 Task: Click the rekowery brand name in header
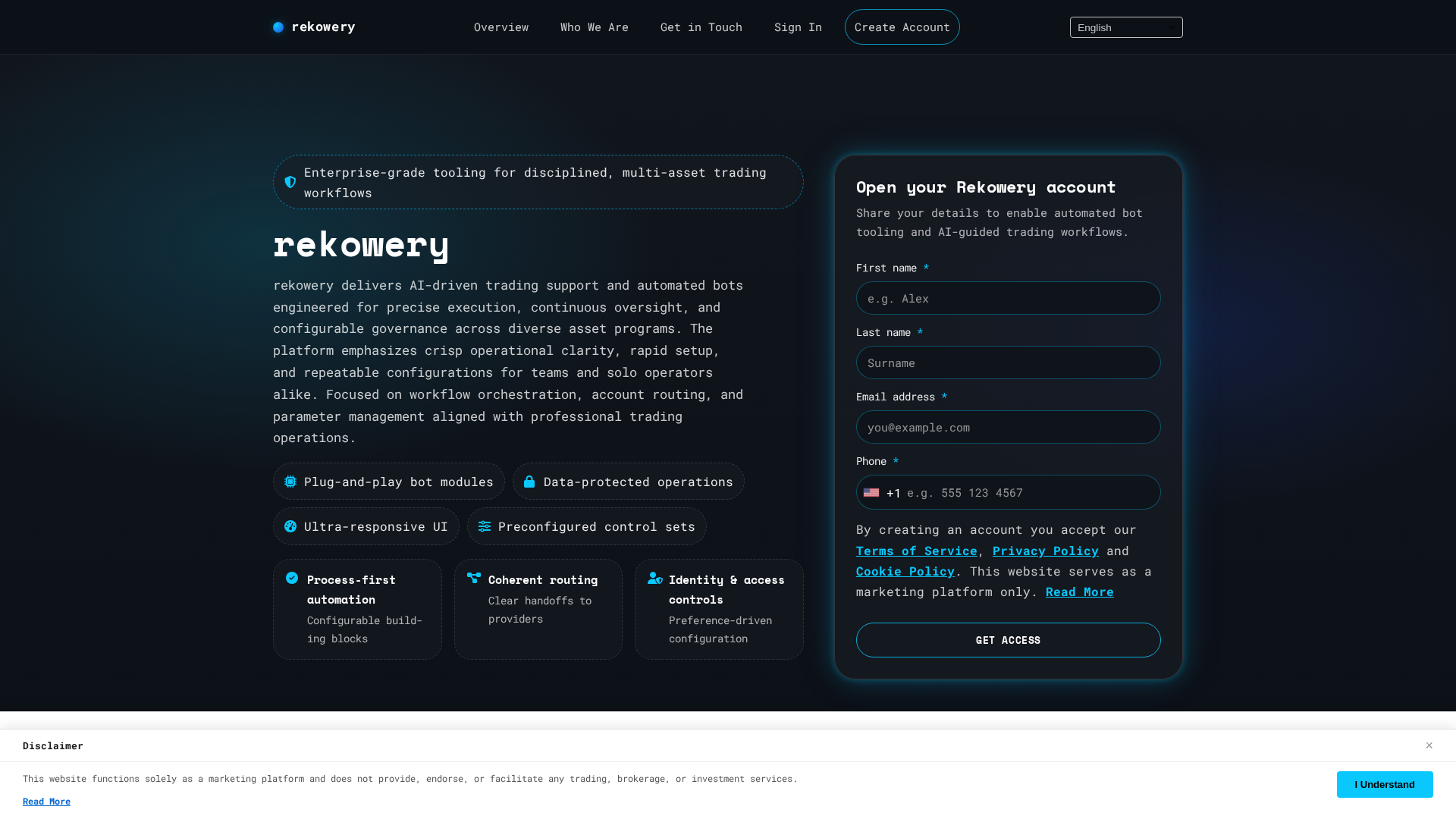pyautogui.click(x=323, y=27)
